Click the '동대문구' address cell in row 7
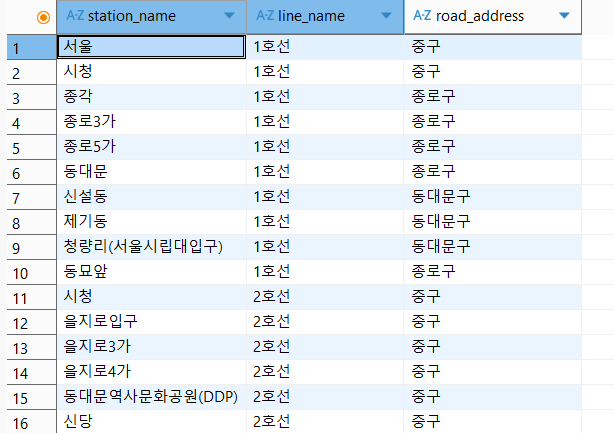 (493, 197)
